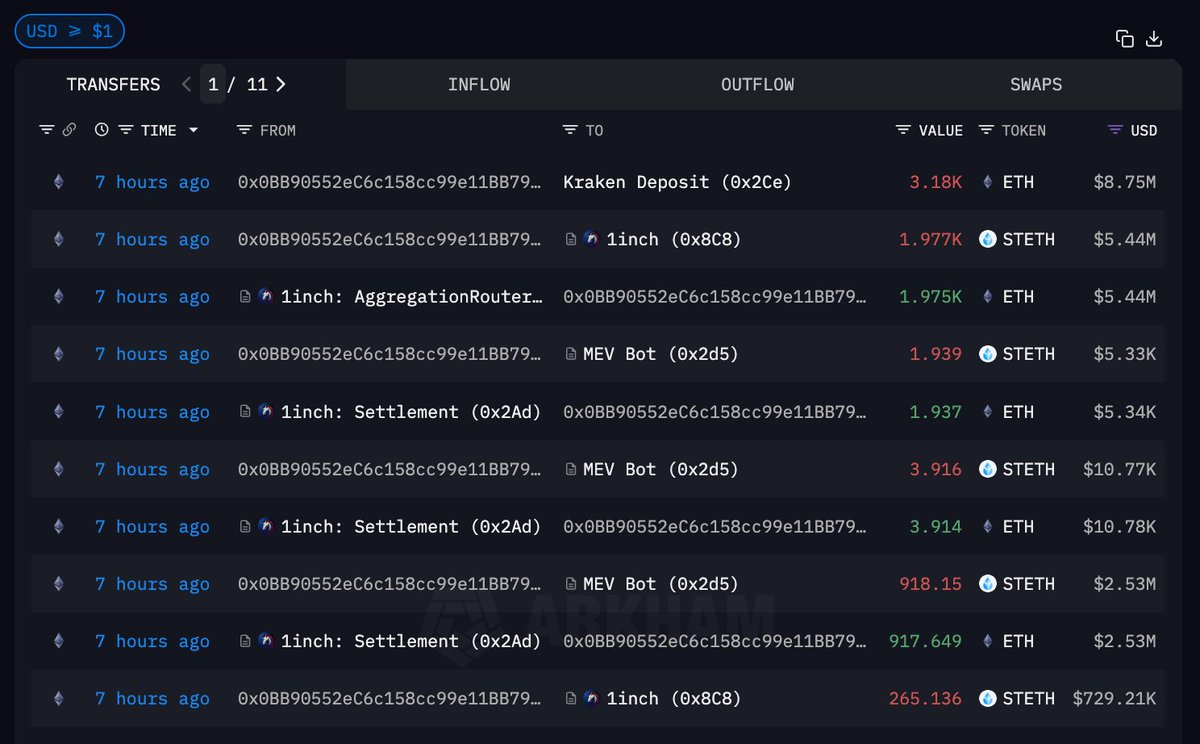Open 1inch: Settlement in 1.937 ETH row

[411, 412]
